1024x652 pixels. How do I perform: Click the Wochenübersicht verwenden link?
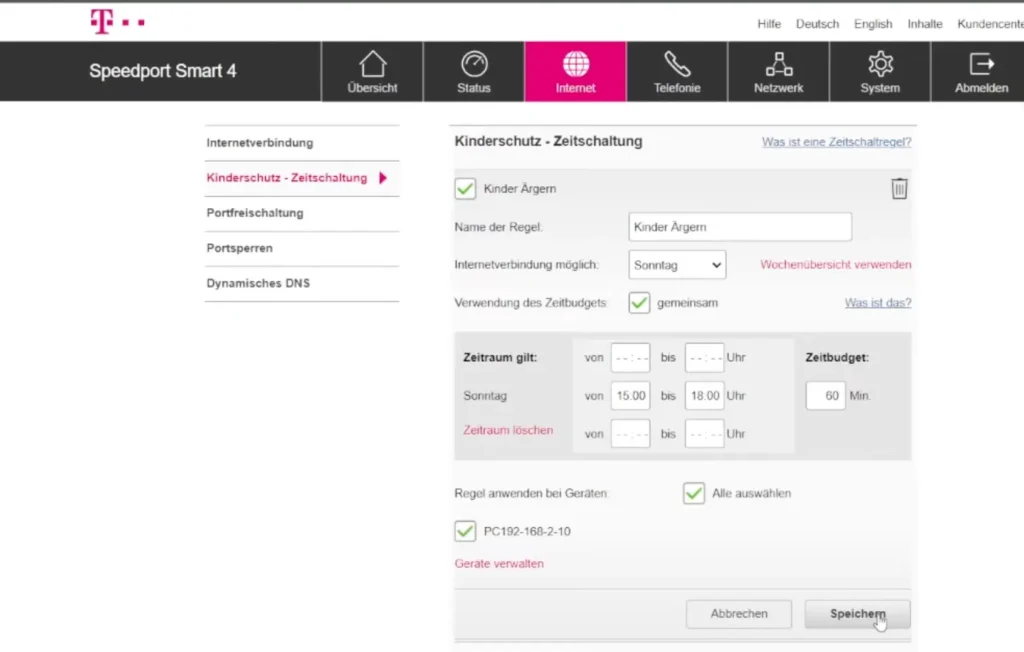tap(835, 265)
